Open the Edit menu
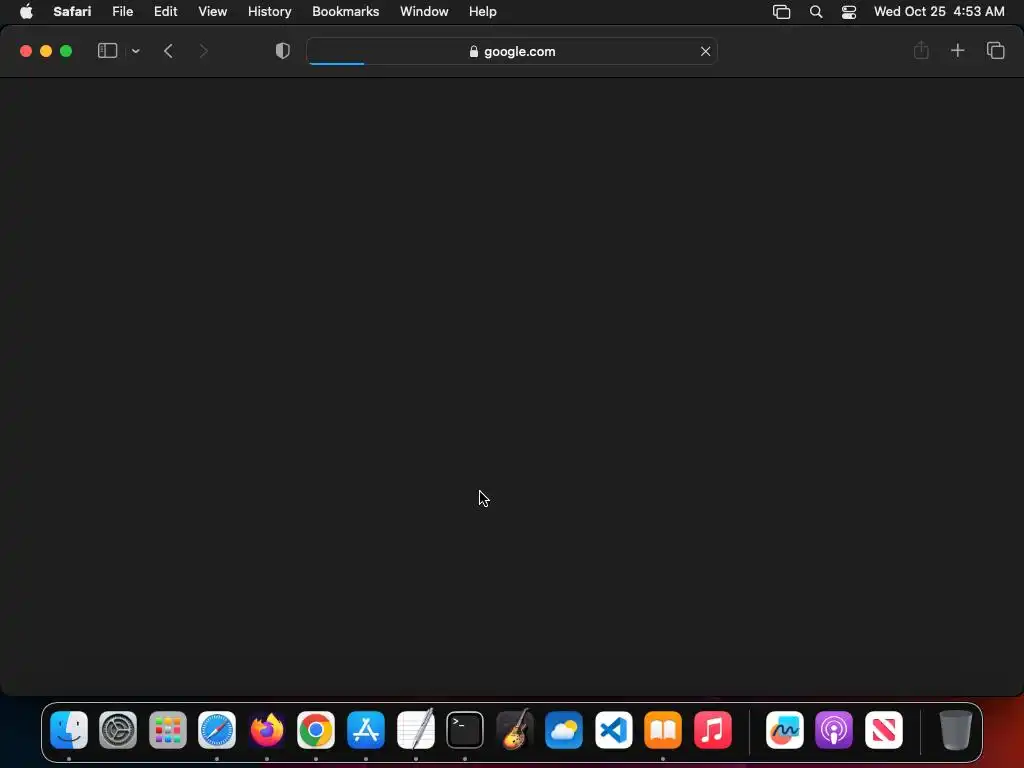Image resolution: width=1024 pixels, height=768 pixels. [x=165, y=12]
